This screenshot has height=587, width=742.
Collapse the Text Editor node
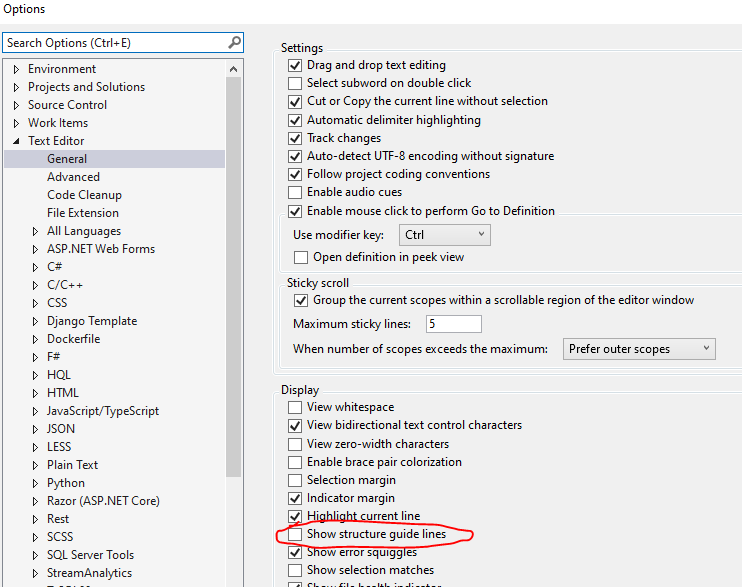click(17, 141)
